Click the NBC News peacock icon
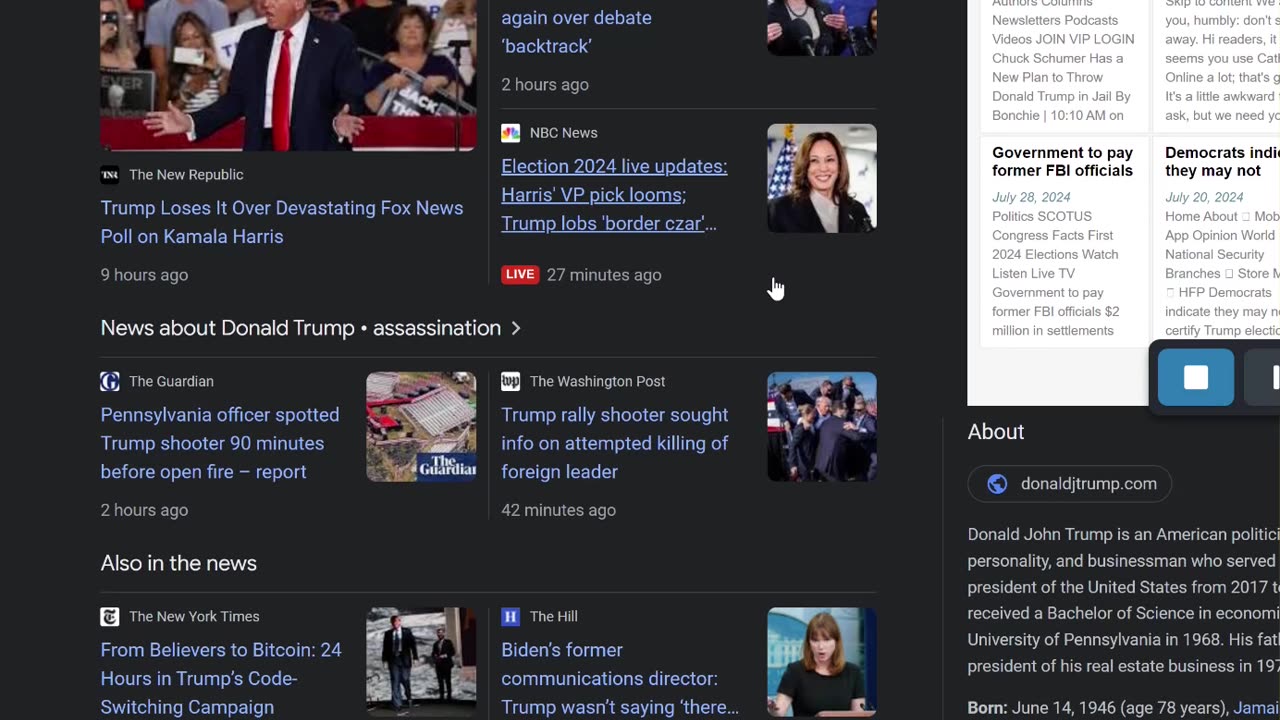 (x=510, y=133)
